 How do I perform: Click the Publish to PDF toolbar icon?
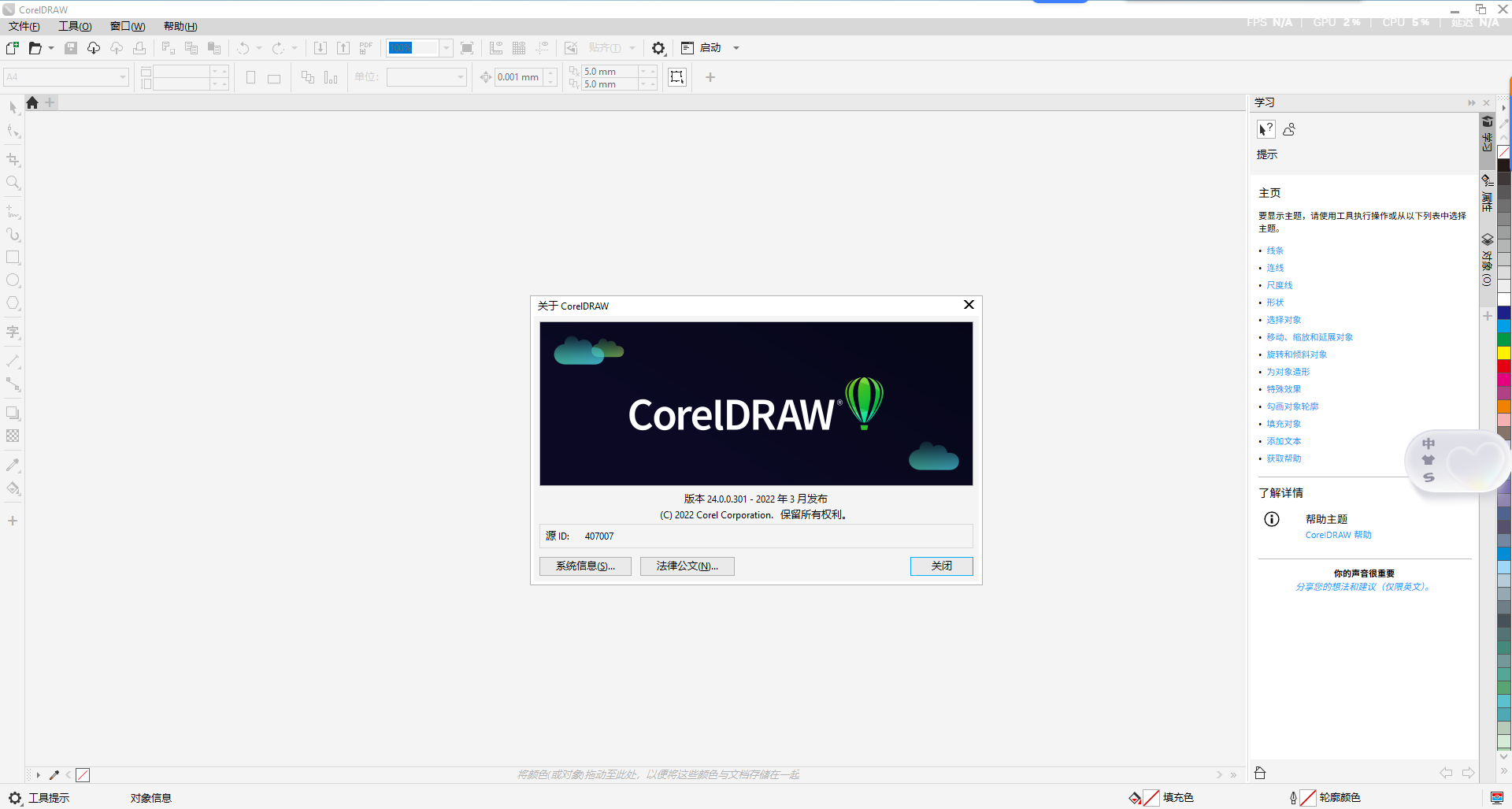coord(365,47)
